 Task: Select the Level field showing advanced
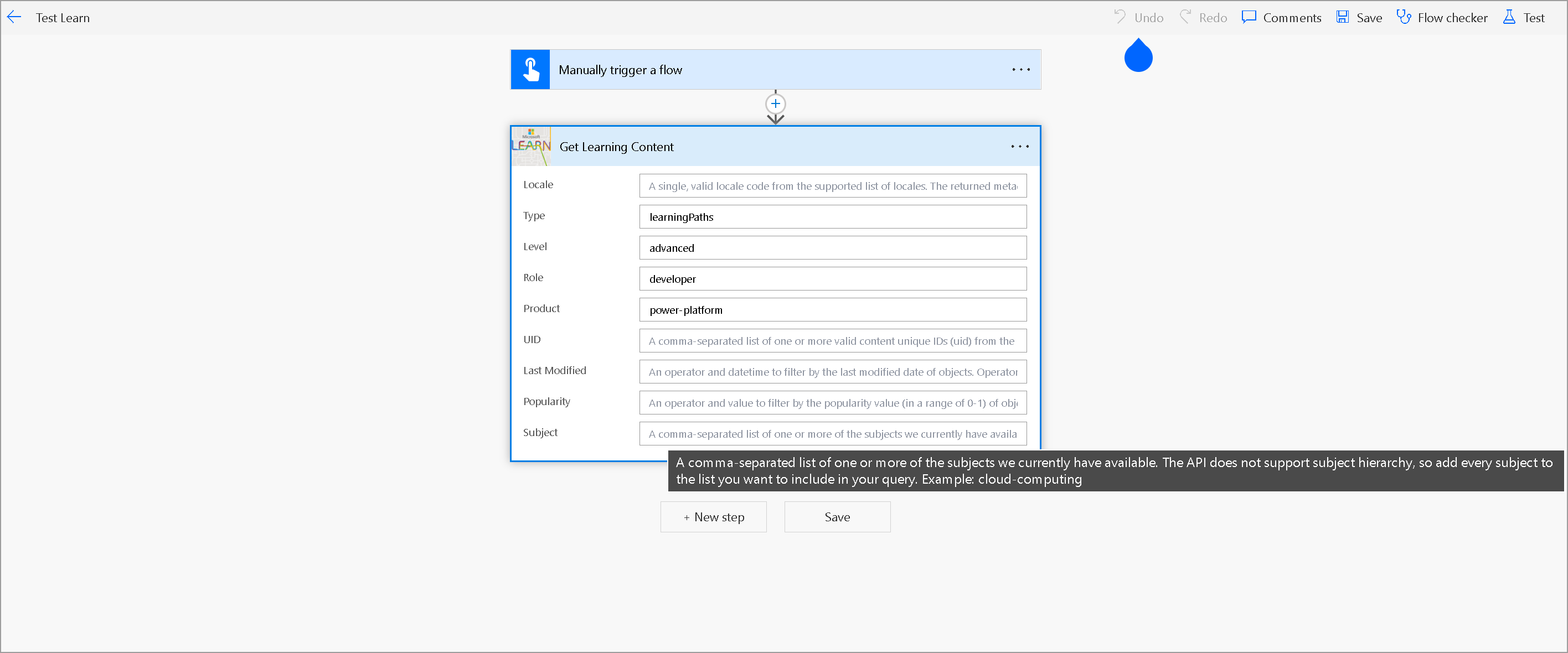point(832,248)
